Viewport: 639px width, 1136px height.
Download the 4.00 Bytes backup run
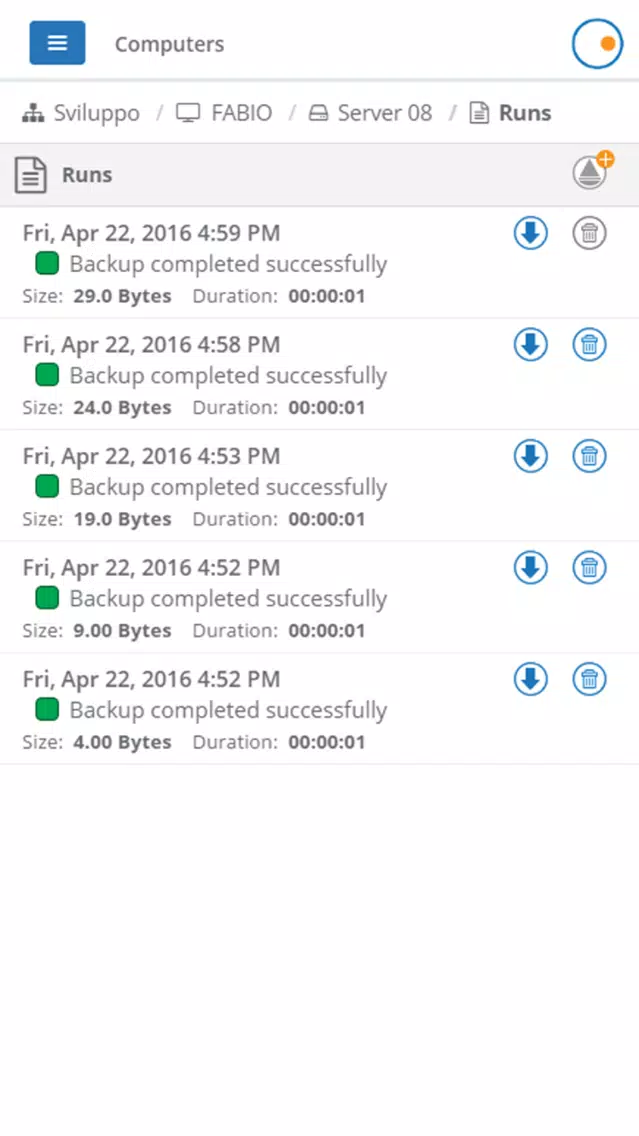pos(531,680)
